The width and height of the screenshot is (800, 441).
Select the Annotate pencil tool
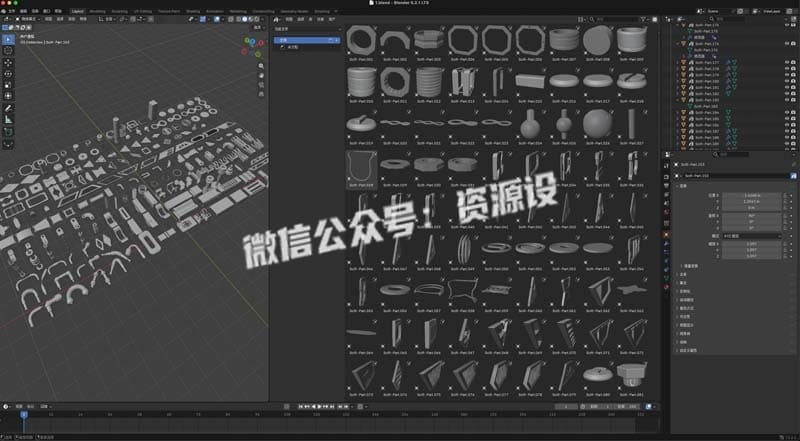click(x=9, y=108)
